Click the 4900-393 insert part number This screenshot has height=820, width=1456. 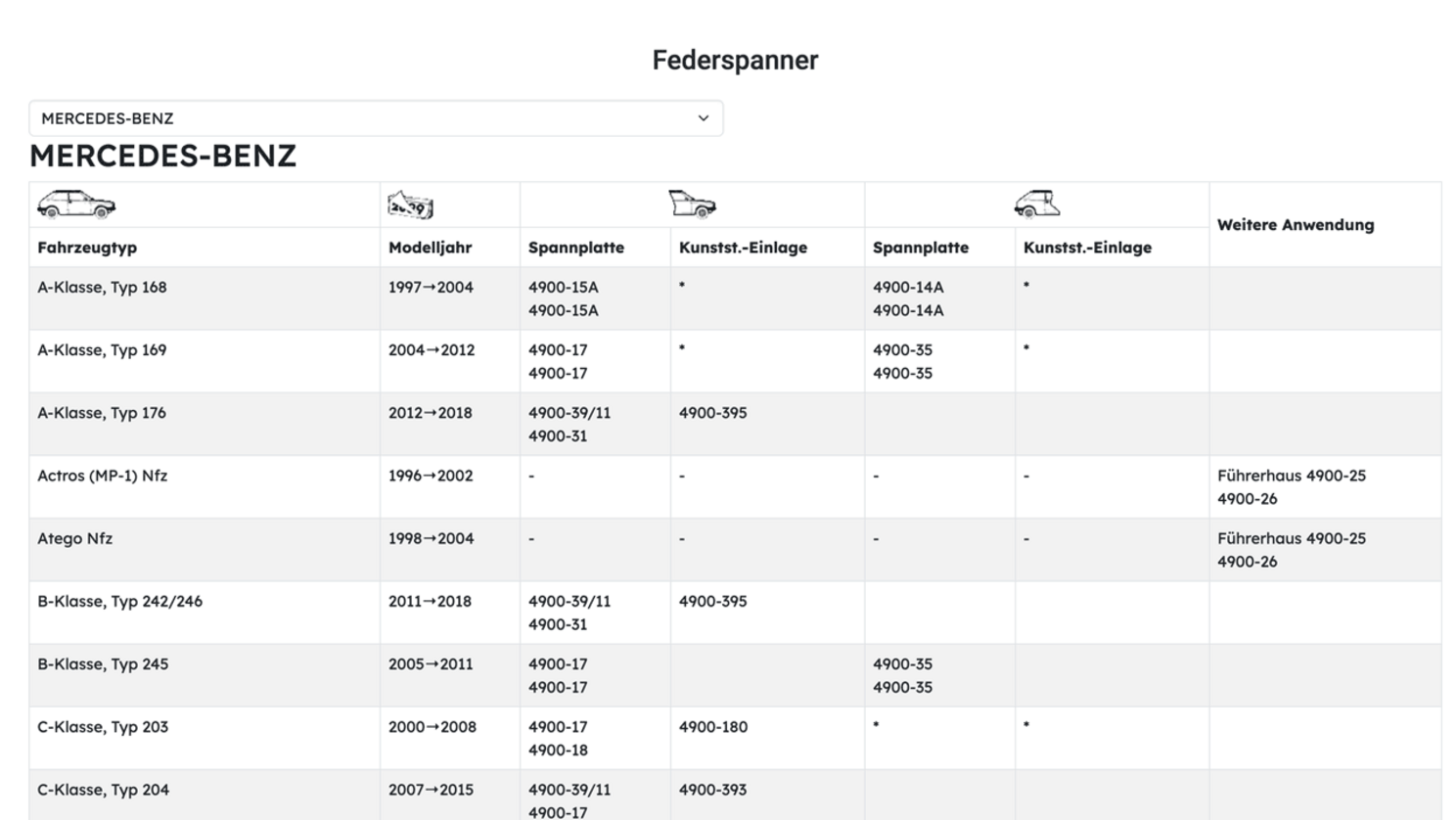pyautogui.click(x=712, y=790)
